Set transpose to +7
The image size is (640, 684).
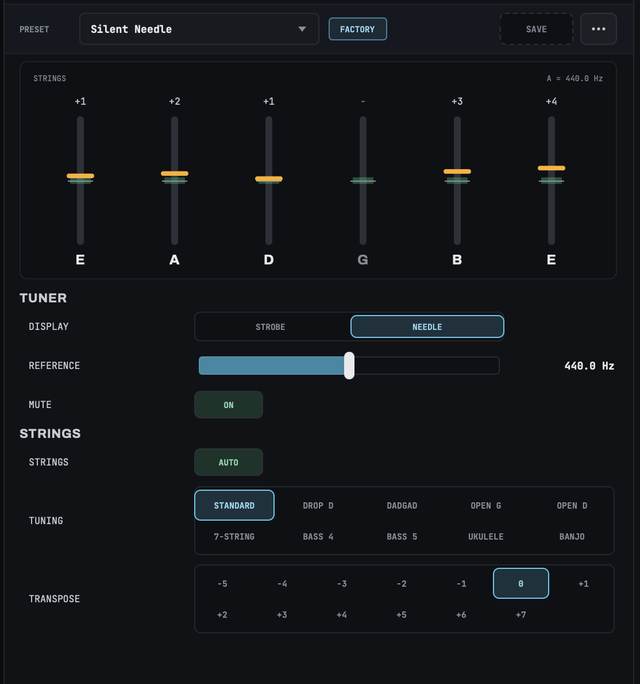[521, 615]
